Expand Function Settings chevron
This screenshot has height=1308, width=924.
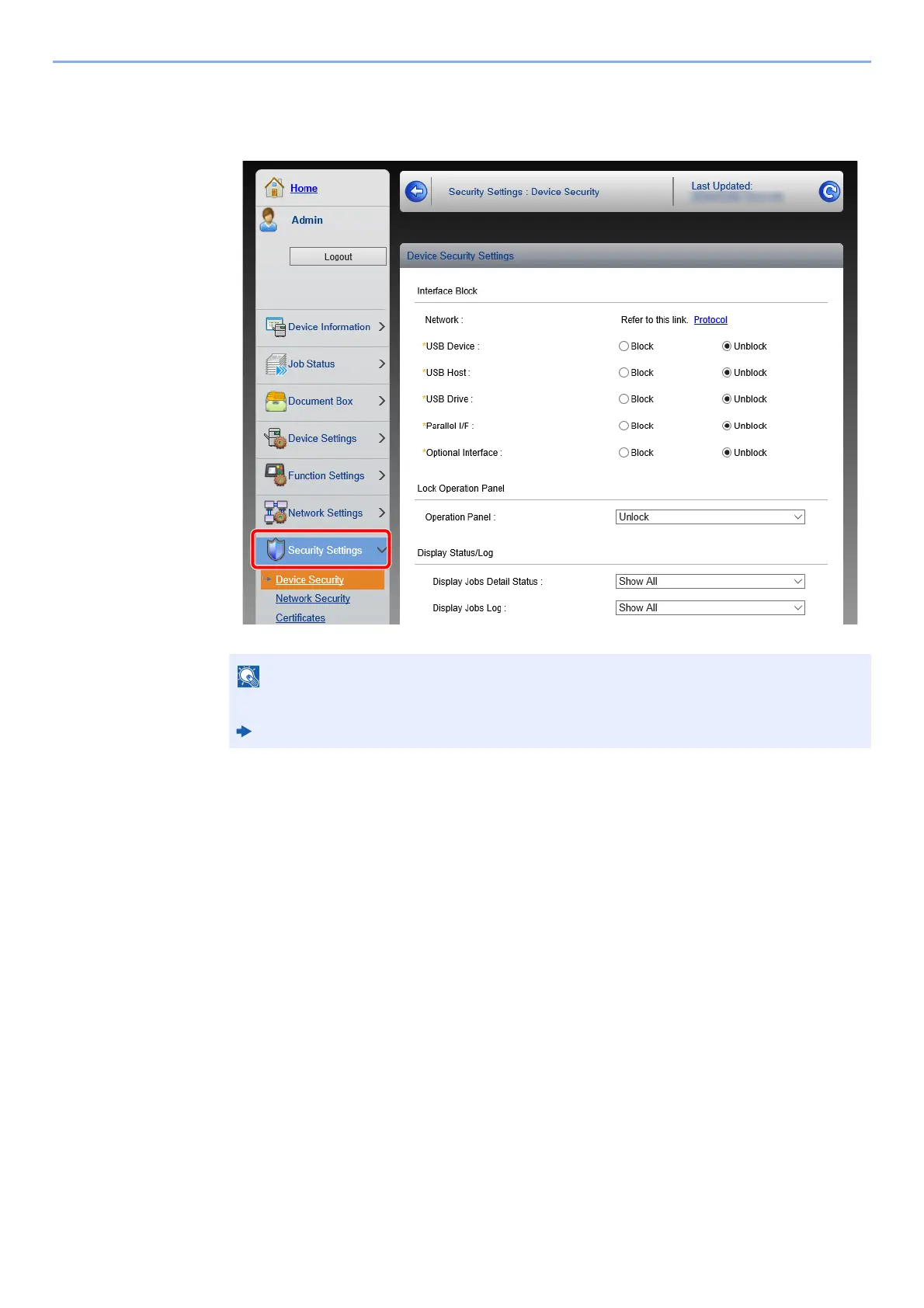(x=381, y=475)
